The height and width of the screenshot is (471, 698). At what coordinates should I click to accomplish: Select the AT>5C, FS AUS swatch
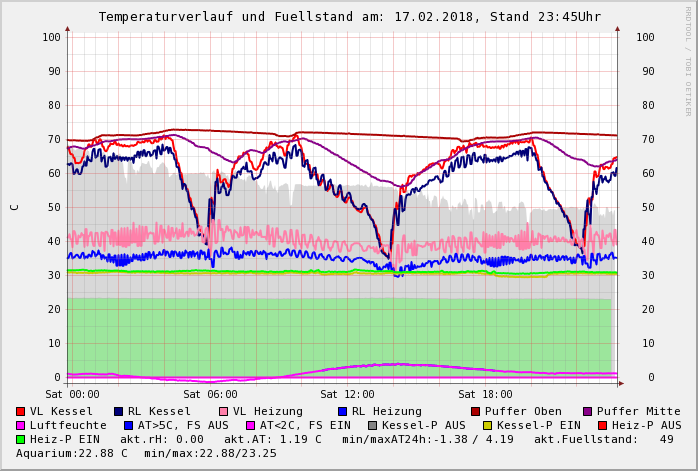coord(128,425)
